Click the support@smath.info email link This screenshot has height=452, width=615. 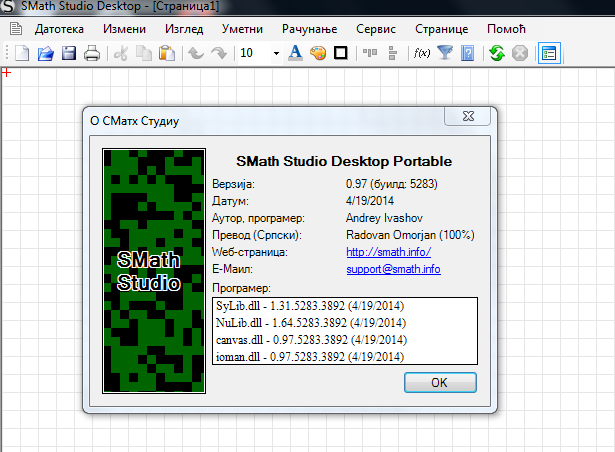tap(393, 269)
